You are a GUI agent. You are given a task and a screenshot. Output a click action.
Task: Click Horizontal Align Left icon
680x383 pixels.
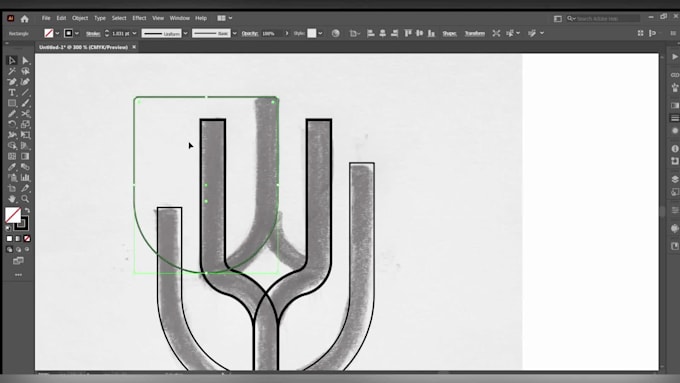(x=371, y=33)
